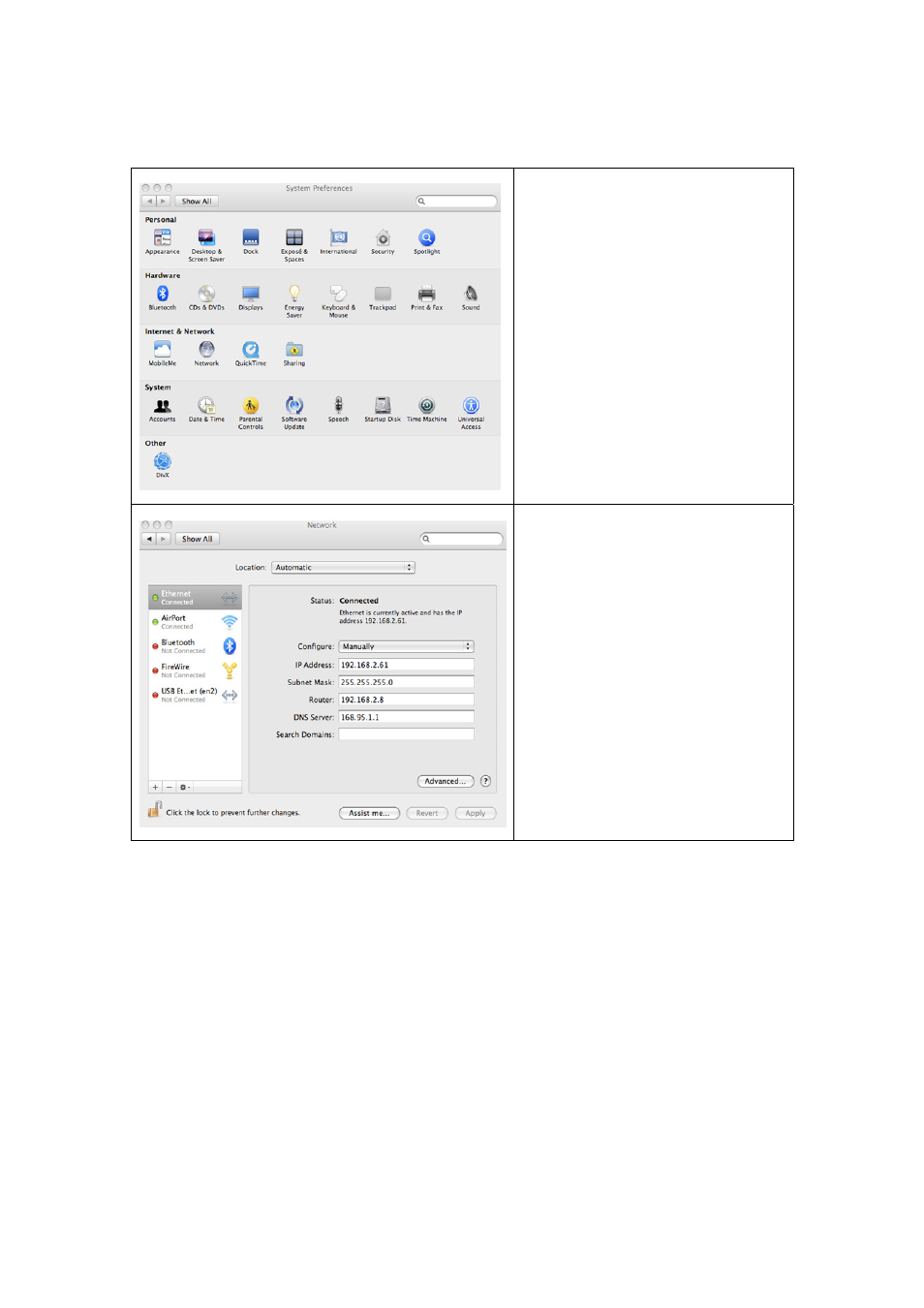Select the FireWire service in list
This screenshot has width=924, height=1308.
[195, 670]
